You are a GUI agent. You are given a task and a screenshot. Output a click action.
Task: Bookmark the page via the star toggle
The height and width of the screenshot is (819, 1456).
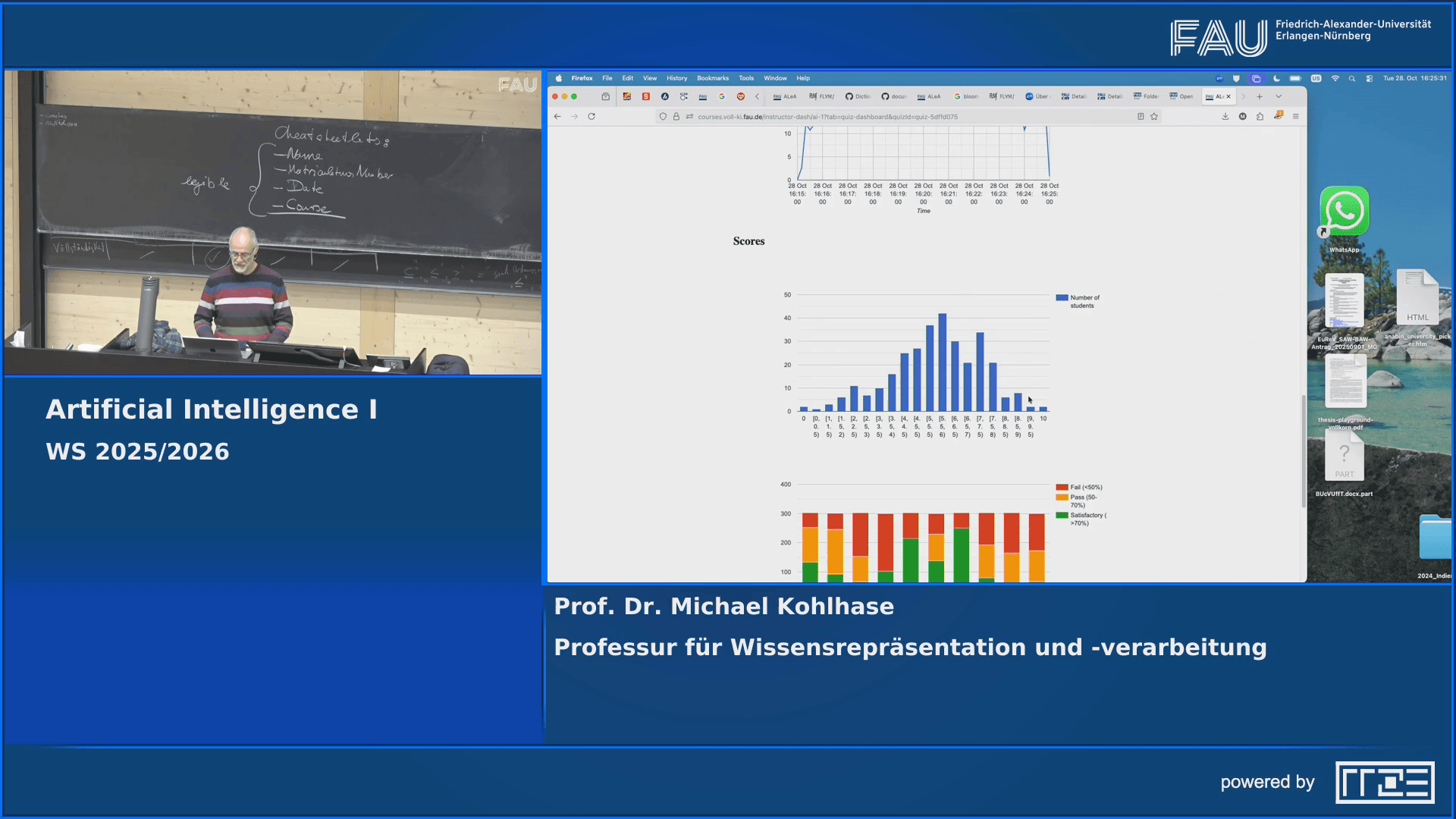tap(1153, 117)
